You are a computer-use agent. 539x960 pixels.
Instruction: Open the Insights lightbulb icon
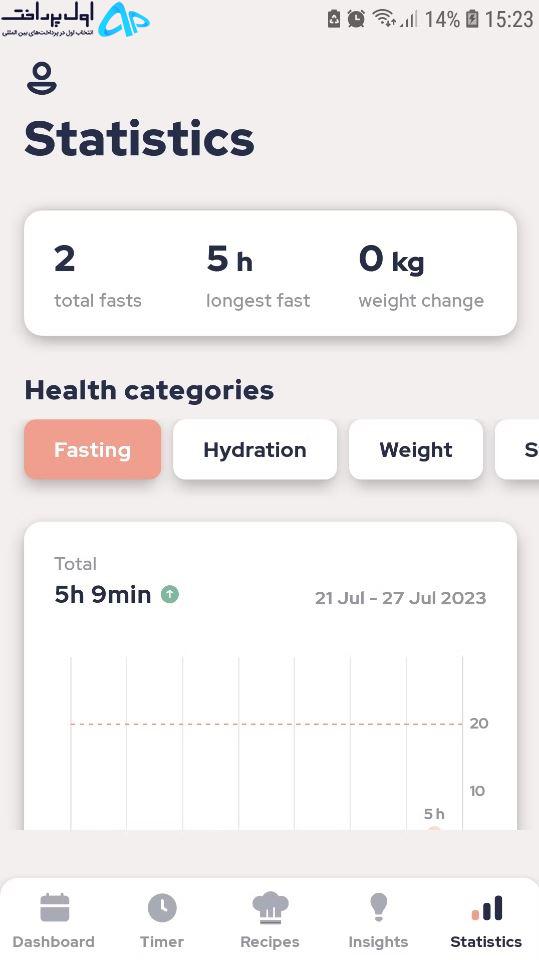pos(378,907)
